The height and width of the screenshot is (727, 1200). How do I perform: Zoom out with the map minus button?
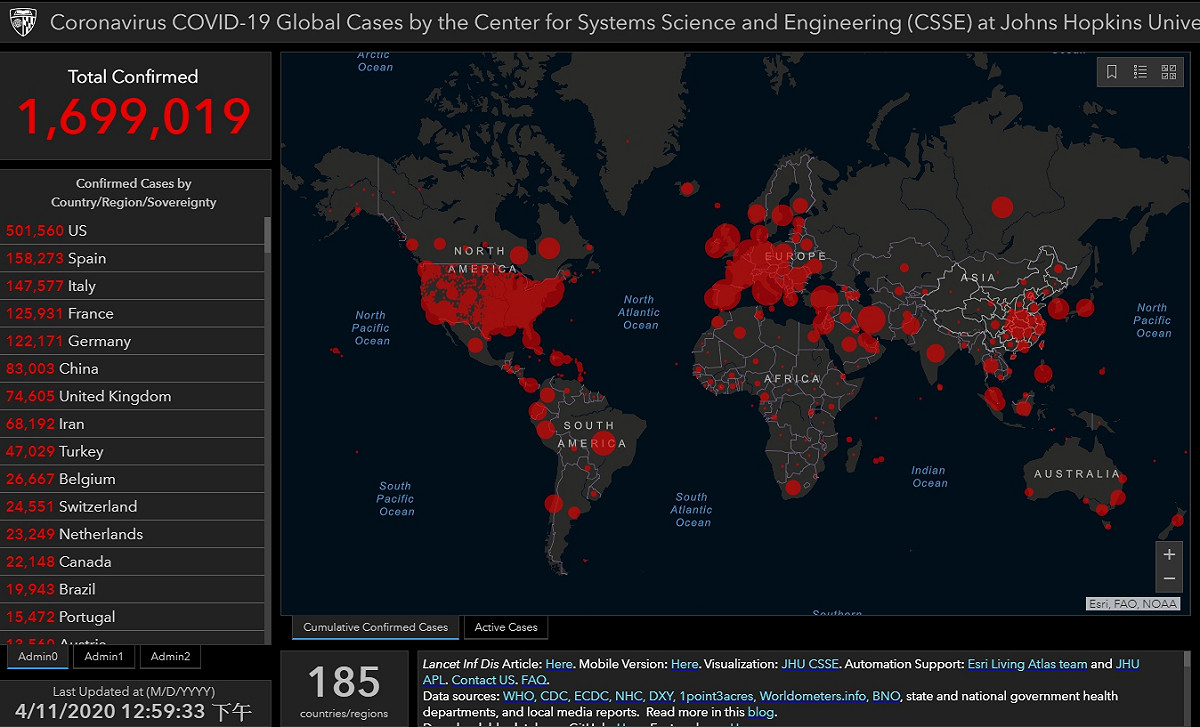(x=1169, y=580)
